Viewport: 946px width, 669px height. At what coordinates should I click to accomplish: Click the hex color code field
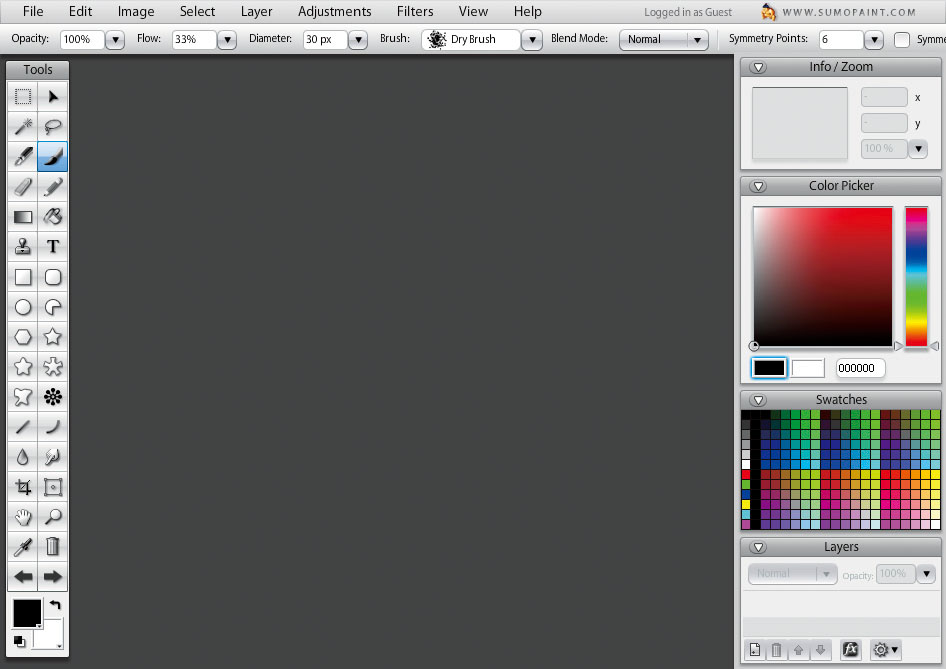pyautogui.click(x=860, y=368)
